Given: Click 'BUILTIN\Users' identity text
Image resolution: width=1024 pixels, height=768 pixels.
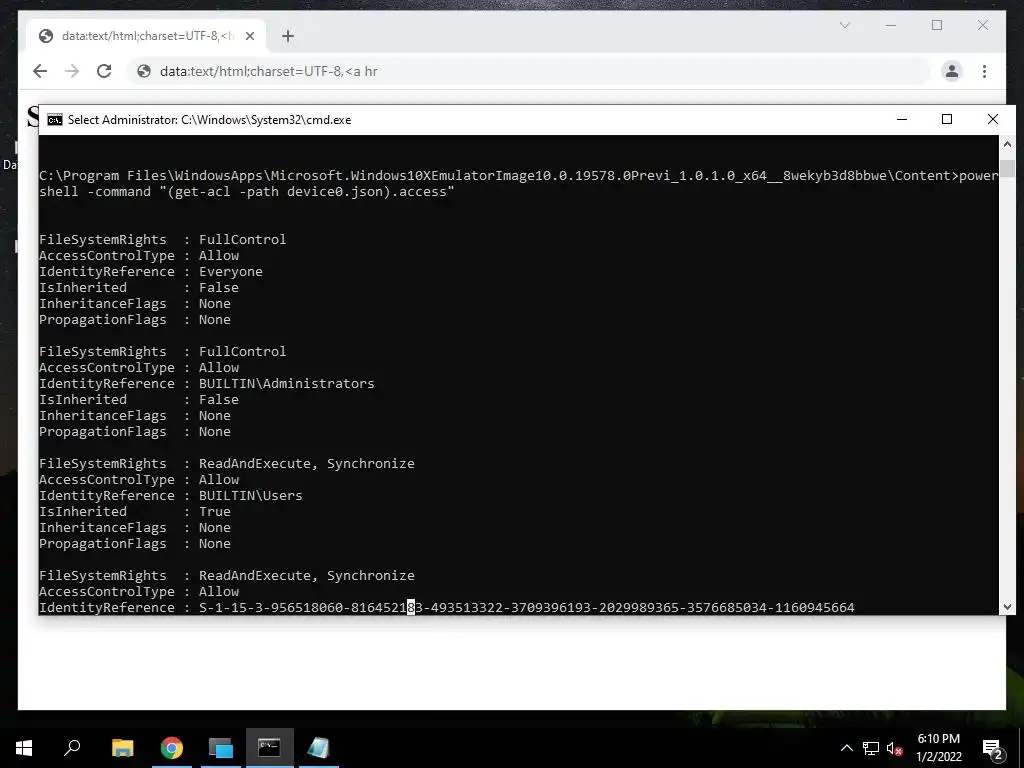Looking at the screenshot, I should tap(251, 496).
